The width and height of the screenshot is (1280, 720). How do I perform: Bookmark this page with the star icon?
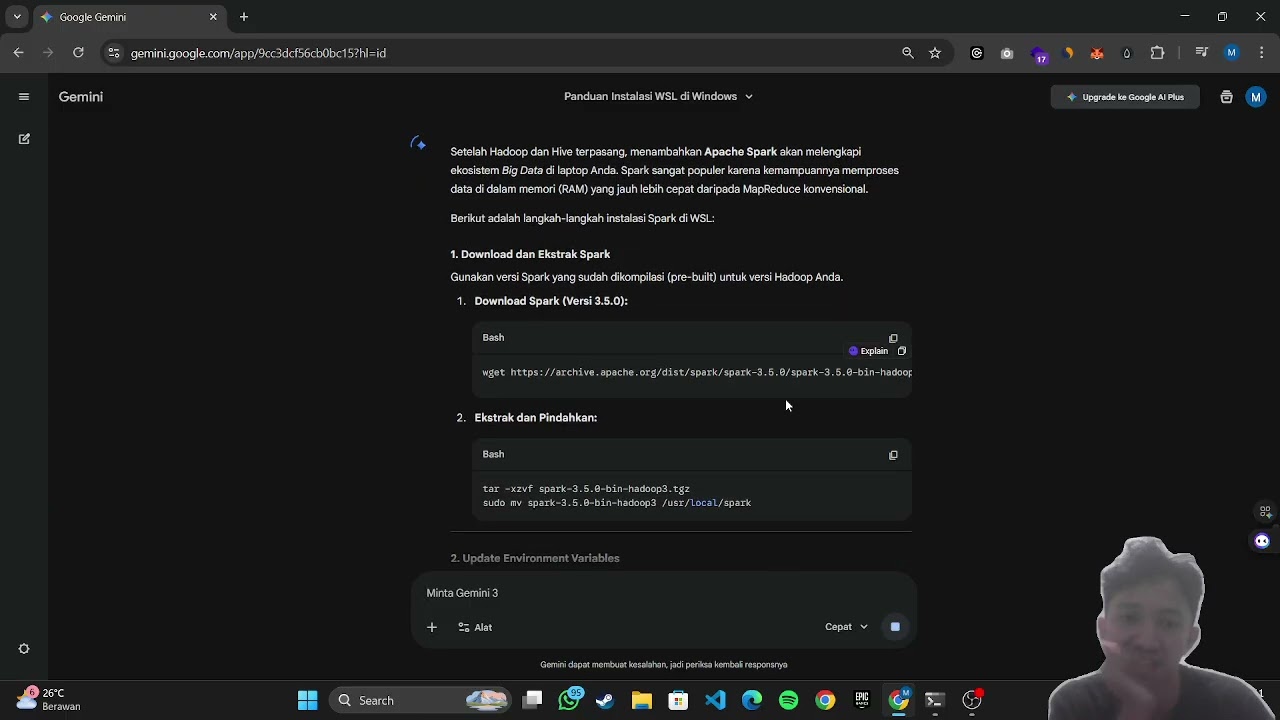coord(935,53)
